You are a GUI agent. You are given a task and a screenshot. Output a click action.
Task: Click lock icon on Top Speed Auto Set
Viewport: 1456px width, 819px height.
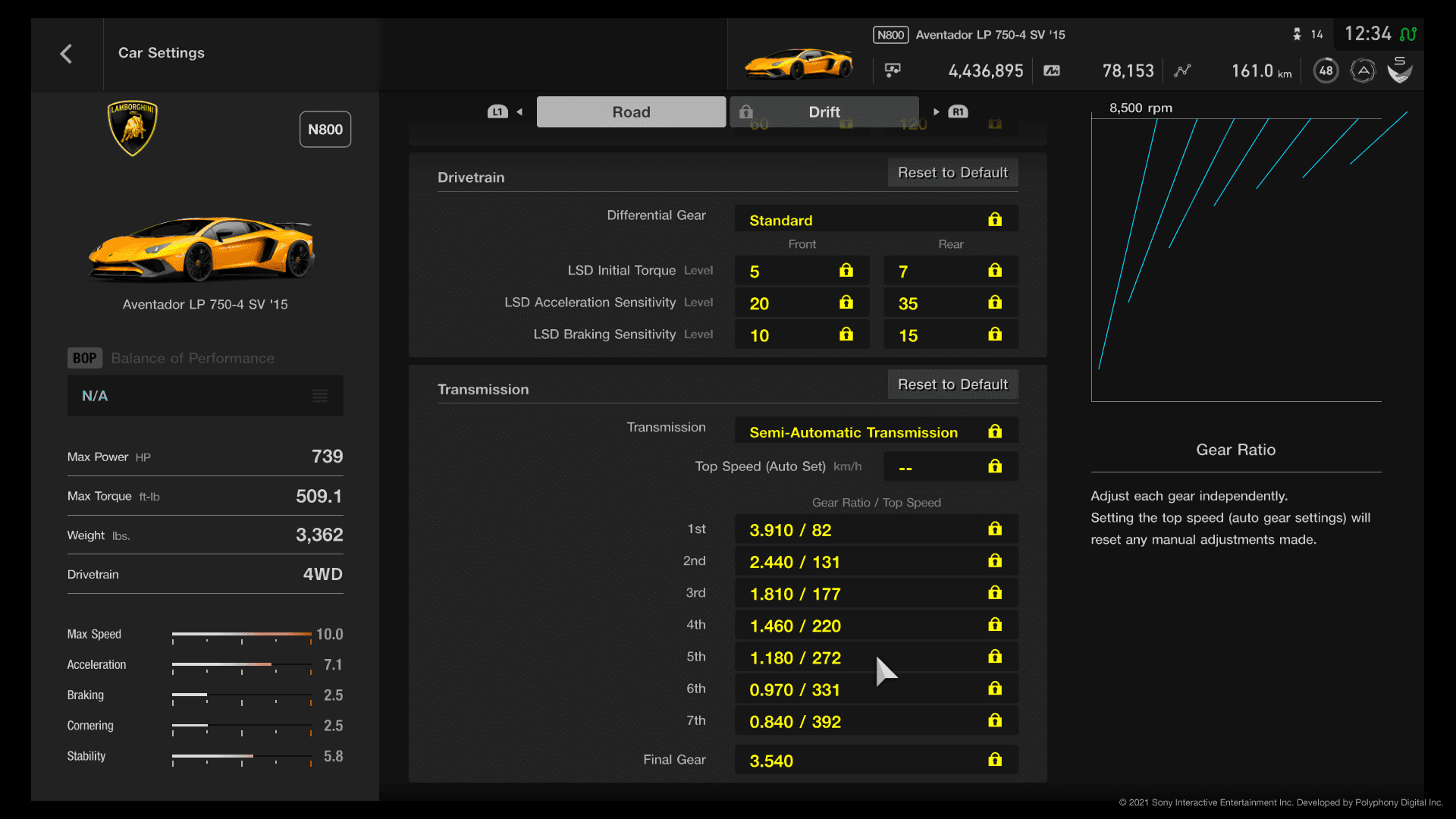click(x=995, y=466)
